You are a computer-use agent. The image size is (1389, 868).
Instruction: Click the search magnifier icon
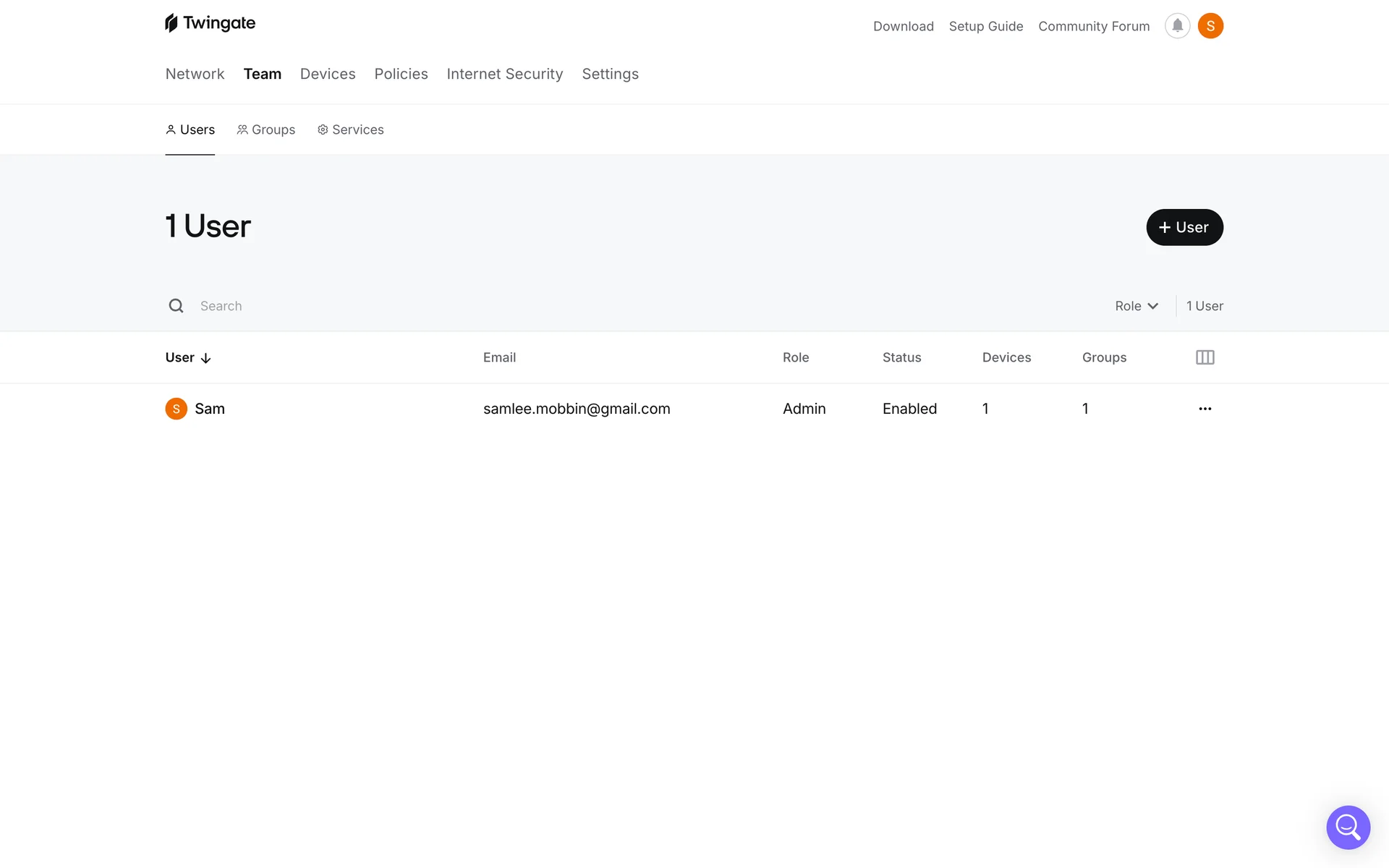tap(176, 306)
